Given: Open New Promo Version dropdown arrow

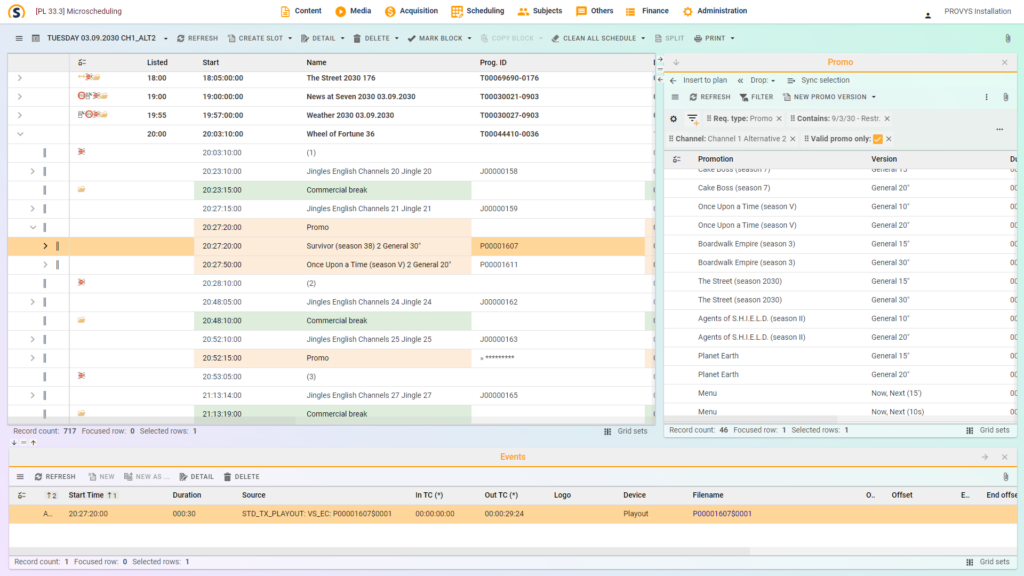Looking at the screenshot, I should point(874,97).
